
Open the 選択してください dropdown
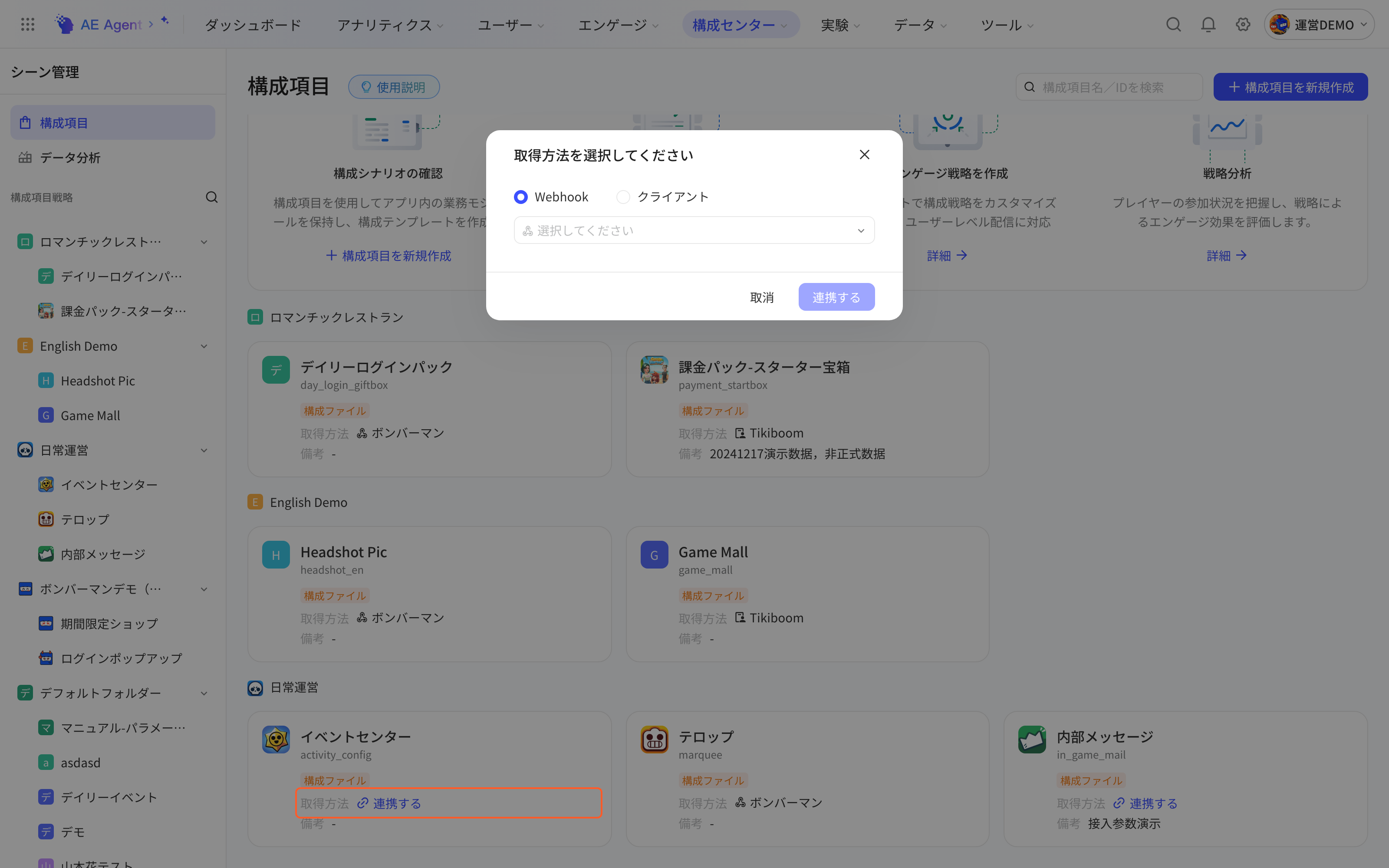click(x=694, y=230)
